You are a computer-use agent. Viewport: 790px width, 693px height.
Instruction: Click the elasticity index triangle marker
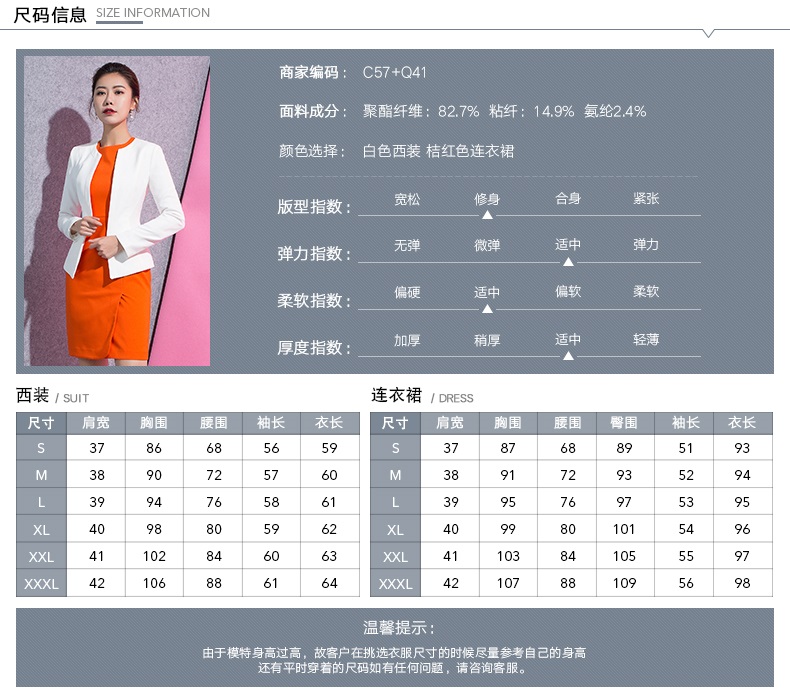click(x=568, y=262)
